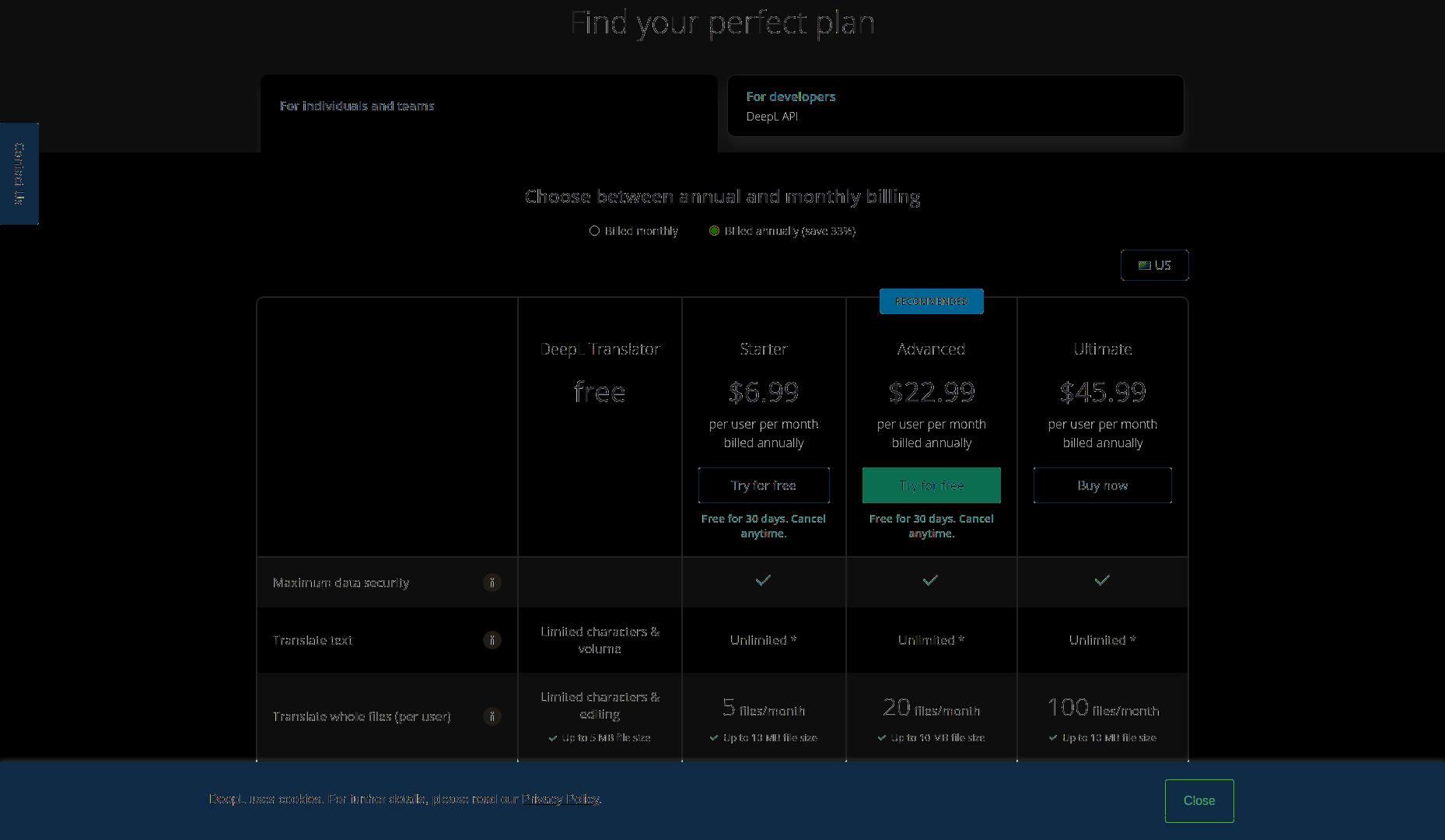The height and width of the screenshot is (840, 1445).
Task: Click Starter plan heading
Action: (x=764, y=349)
